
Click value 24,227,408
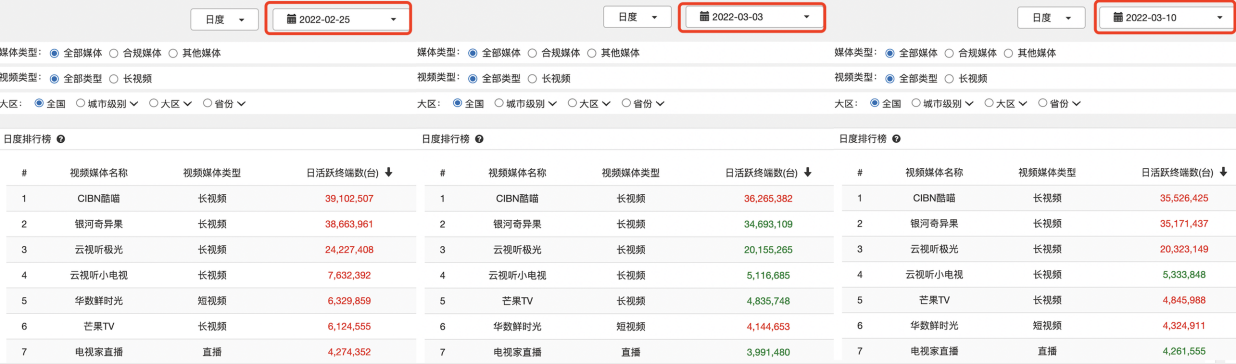pyautogui.click(x=349, y=250)
